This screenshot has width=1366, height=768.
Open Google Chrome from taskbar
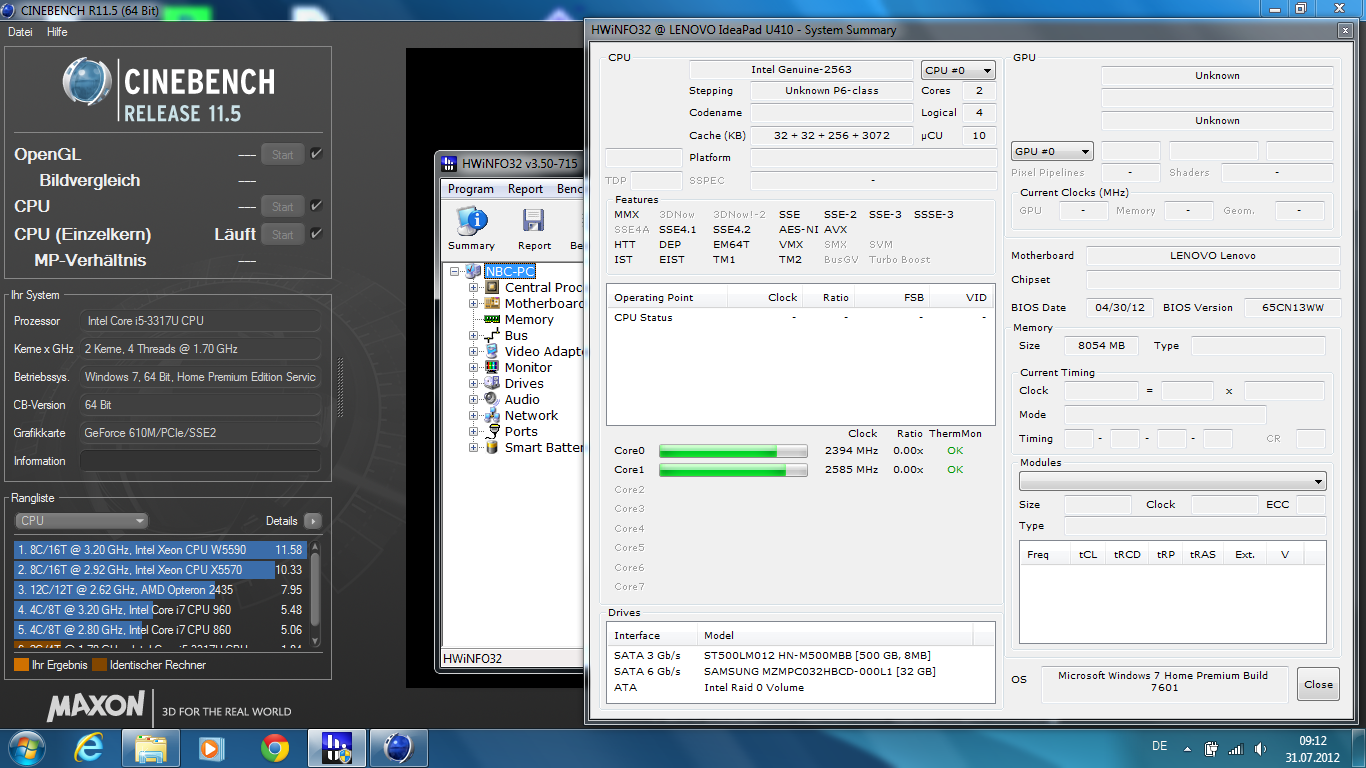(x=275, y=747)
